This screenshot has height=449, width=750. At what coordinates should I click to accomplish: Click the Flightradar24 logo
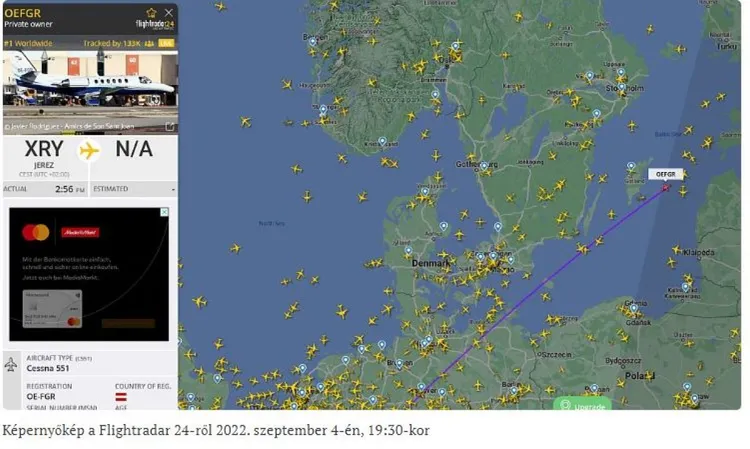[155, 24]
